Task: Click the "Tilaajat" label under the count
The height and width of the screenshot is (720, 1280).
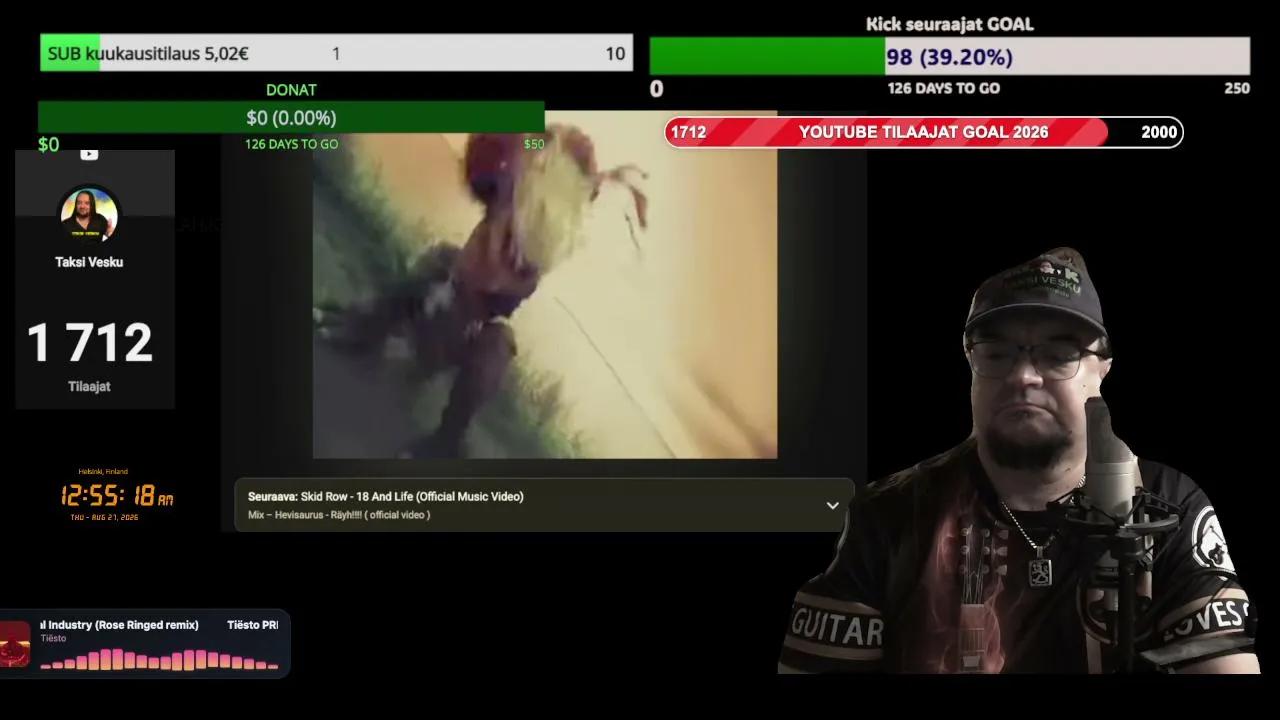Action: [x=89, y=387]
